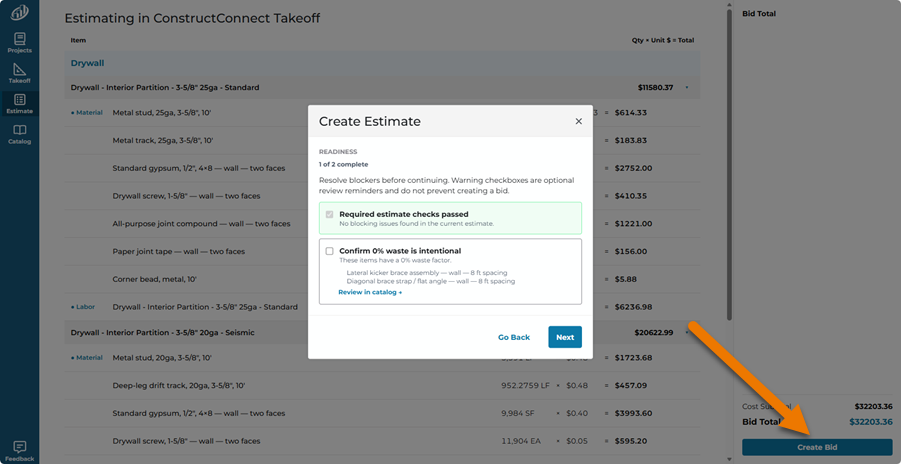Check 'Confirm 0% waste is intentional'
This screenshot has height=464, width=901.
[329, 251]
